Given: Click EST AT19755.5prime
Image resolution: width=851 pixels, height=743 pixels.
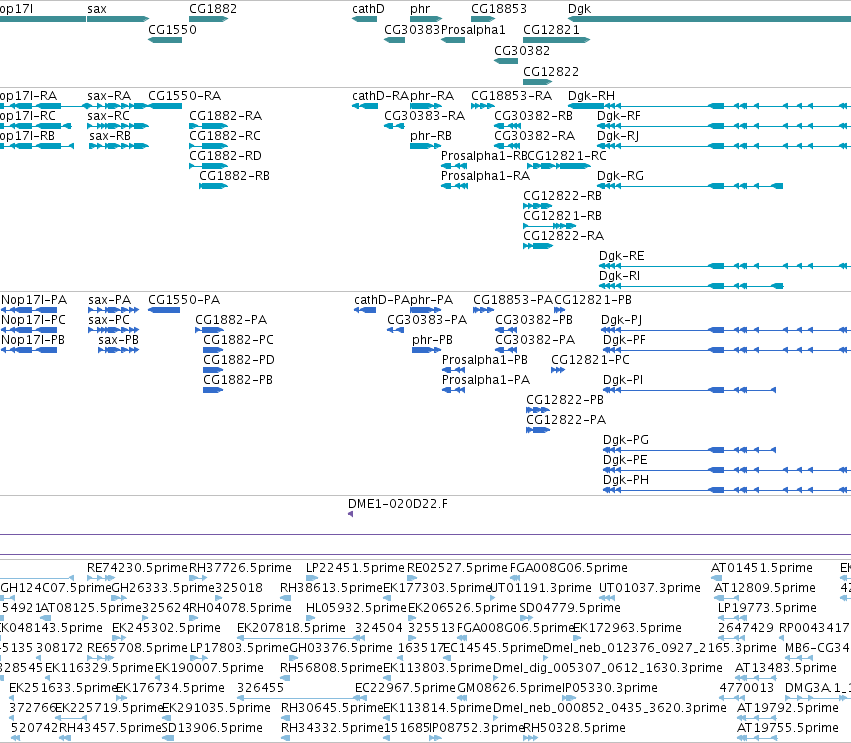Looking at the screenshot, I should click(788, 728).
